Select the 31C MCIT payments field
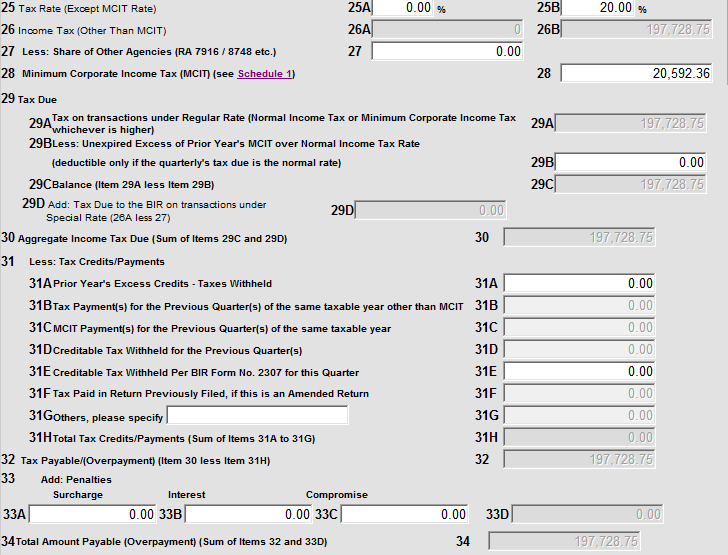 579,327
